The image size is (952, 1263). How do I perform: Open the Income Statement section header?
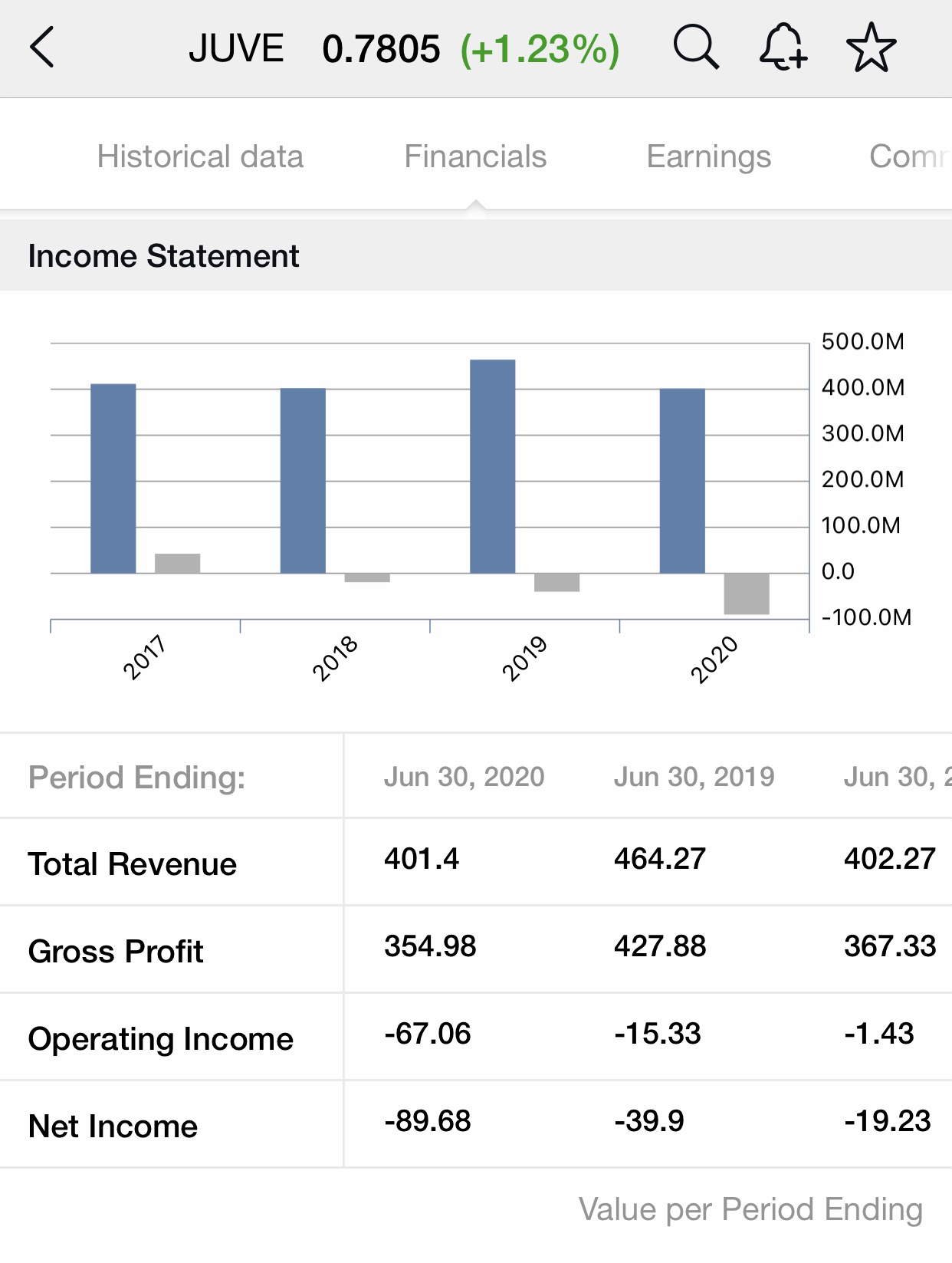[163, 256]
